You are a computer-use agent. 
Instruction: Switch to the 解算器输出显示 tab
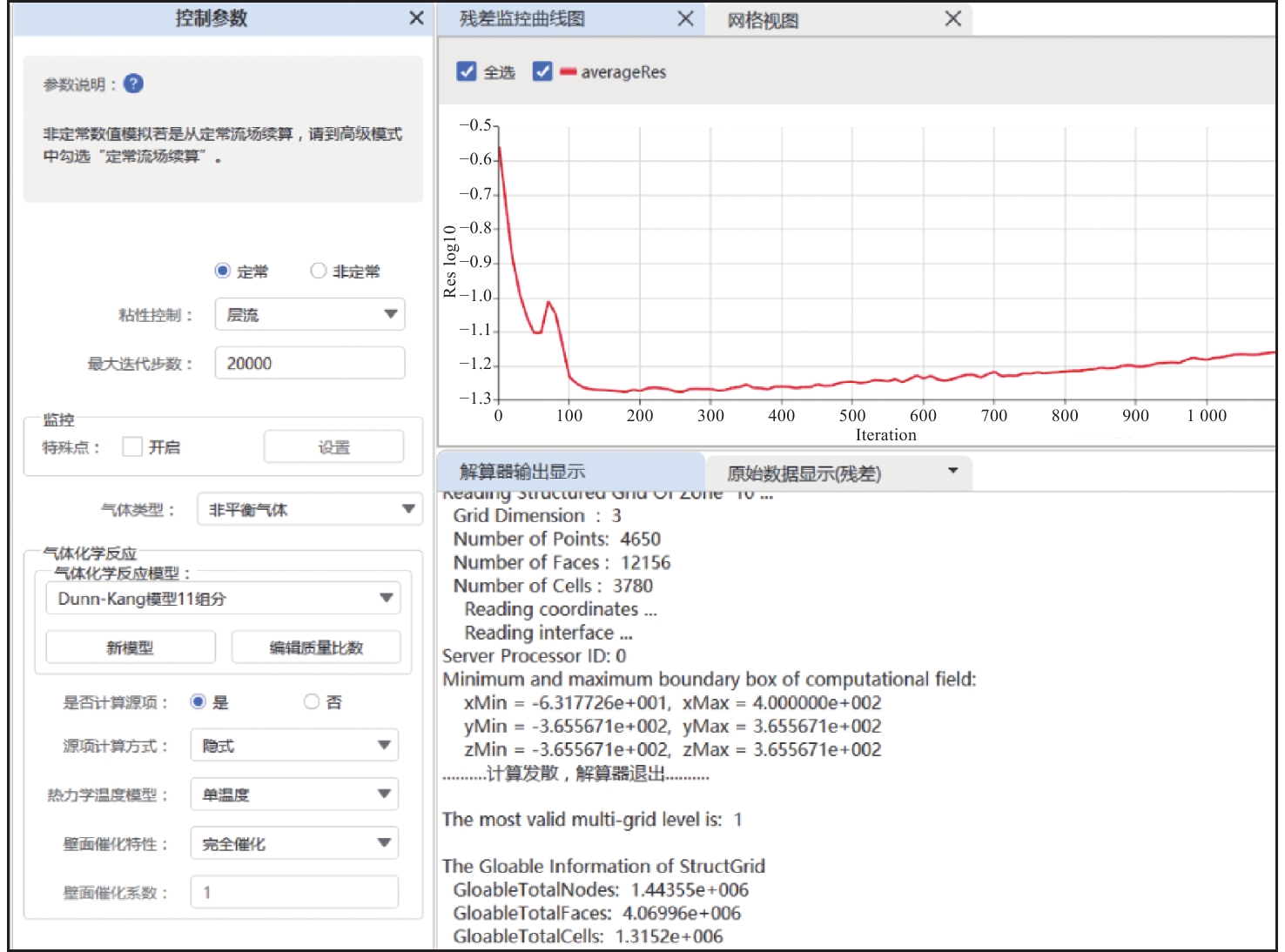[x=522, y=472]
